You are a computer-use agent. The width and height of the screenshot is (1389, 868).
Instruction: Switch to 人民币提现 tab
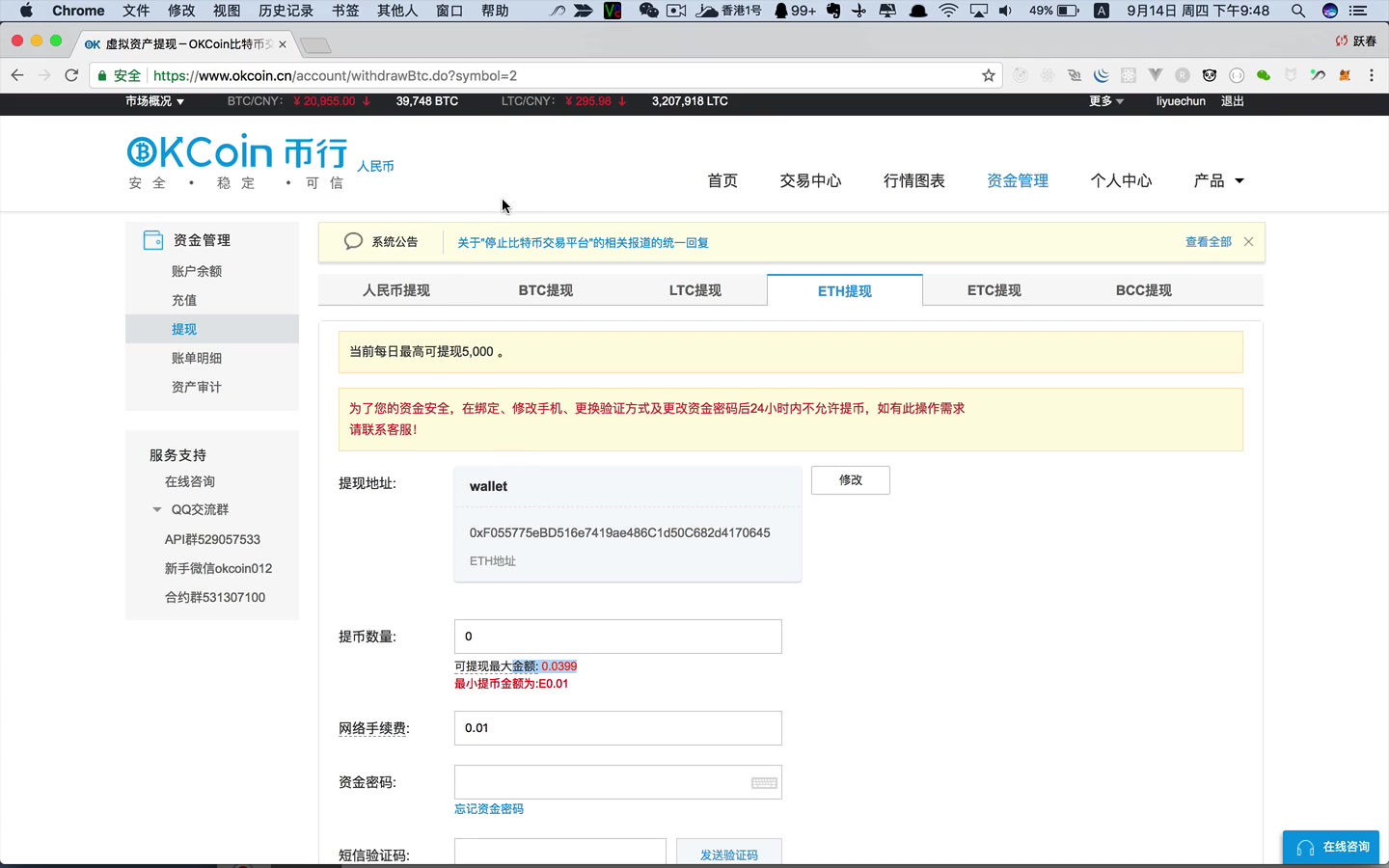(395, 290)
